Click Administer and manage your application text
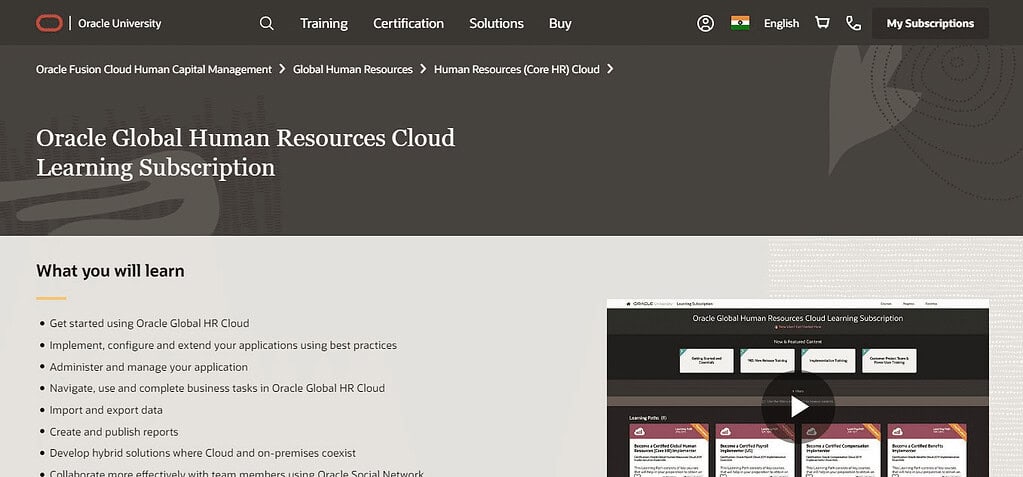 149,367
